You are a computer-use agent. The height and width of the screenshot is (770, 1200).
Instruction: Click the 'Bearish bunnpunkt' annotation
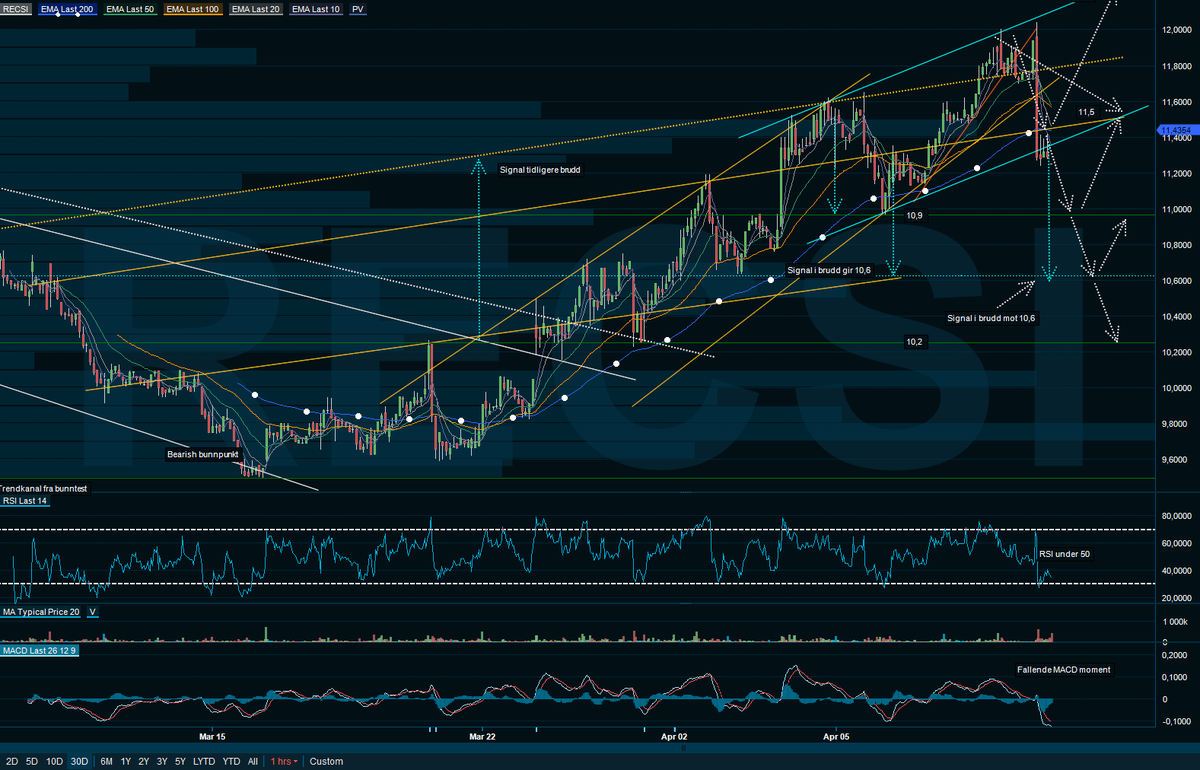(203, 454)
